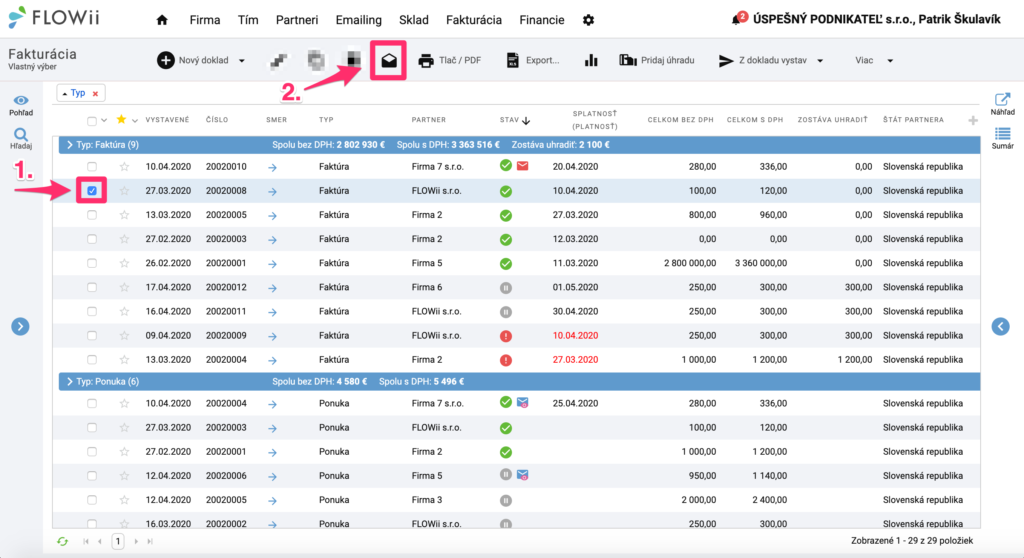Screen dimensions: 1024x558
Task: Open the Emailing menu
Action: click(x=359, y=20)
